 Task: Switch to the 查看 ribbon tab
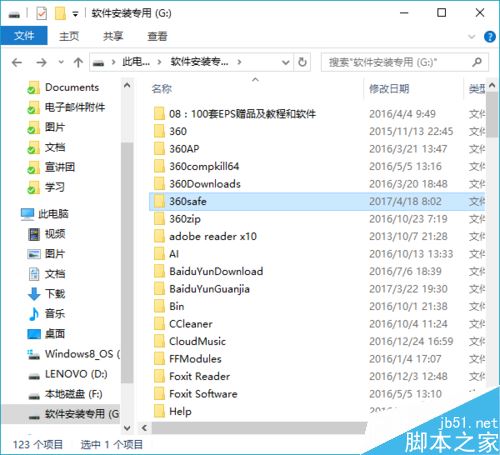click(157, 36)
